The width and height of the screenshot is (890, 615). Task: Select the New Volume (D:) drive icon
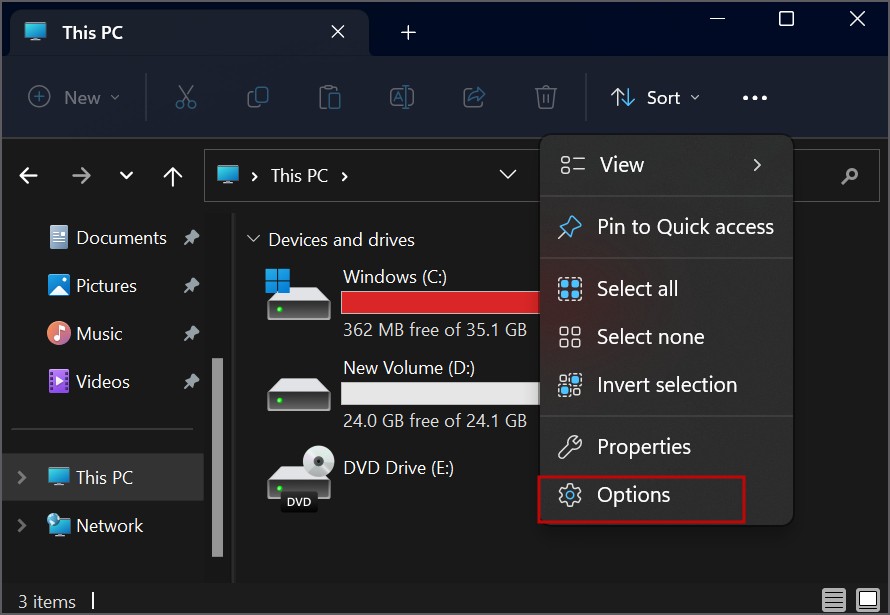tap(299, 394)
